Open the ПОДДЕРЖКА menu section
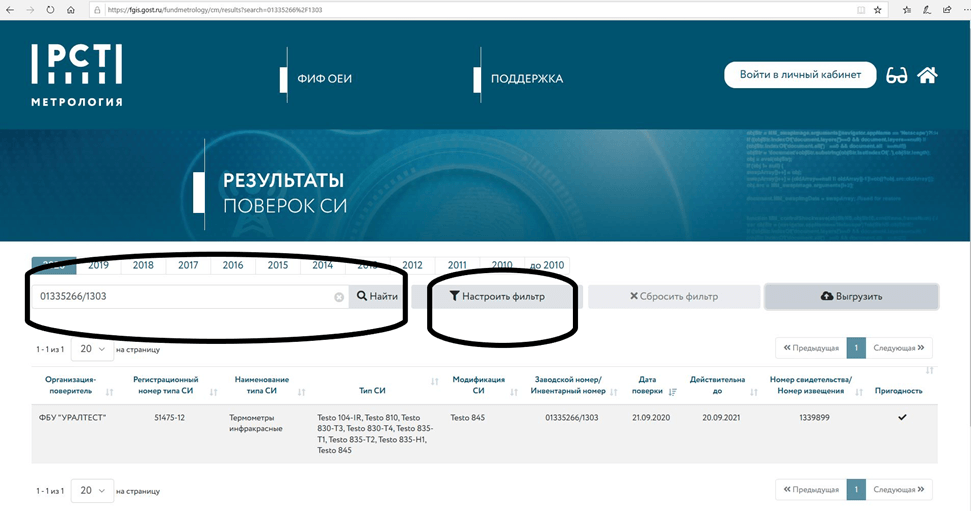 coord(527,79)
